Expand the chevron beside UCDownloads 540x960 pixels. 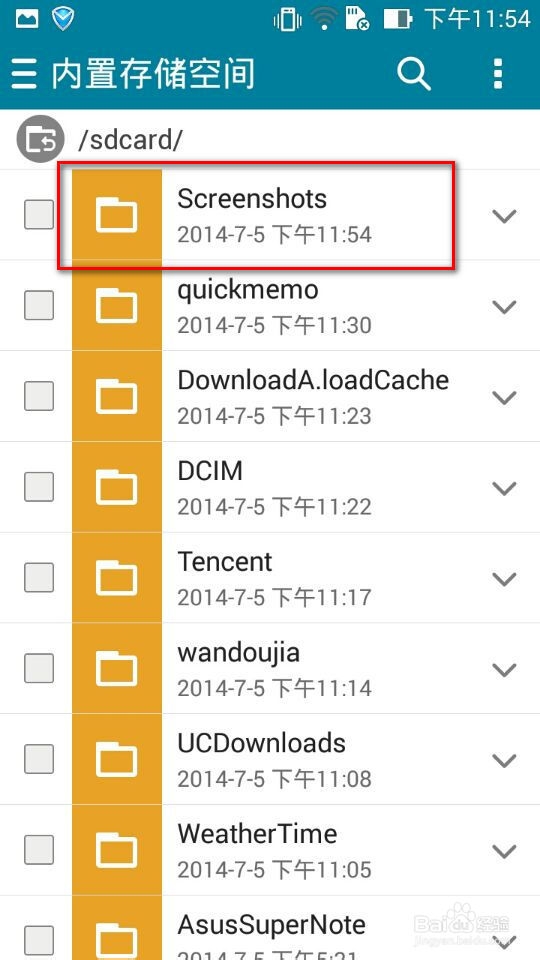coord(504,760)
